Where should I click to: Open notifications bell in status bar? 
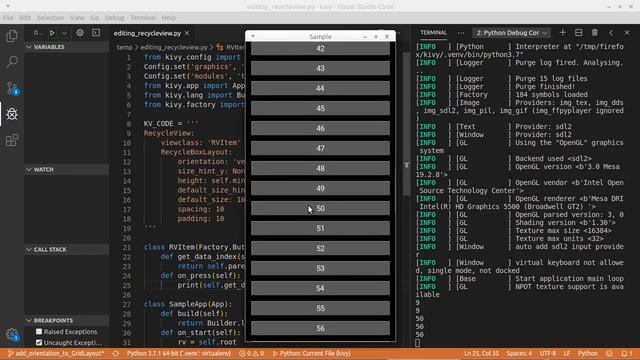[627, 353]
